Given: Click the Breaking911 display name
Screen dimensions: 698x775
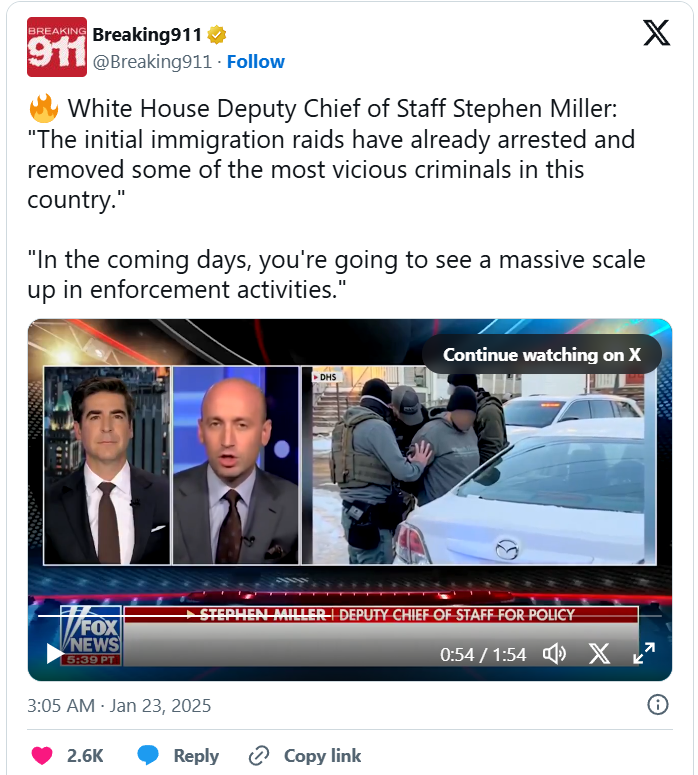Looking at the screenshot, I should (x=147, y=35).
